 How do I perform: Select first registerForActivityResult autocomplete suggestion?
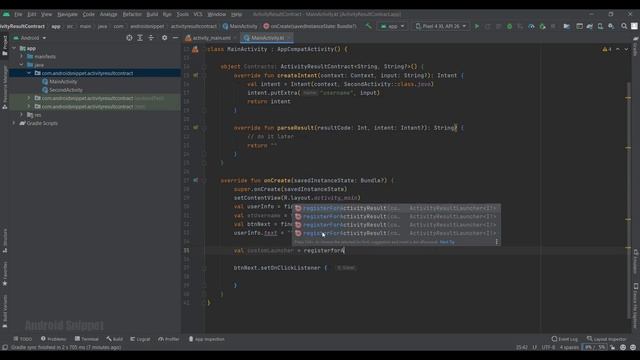[396, 208]
